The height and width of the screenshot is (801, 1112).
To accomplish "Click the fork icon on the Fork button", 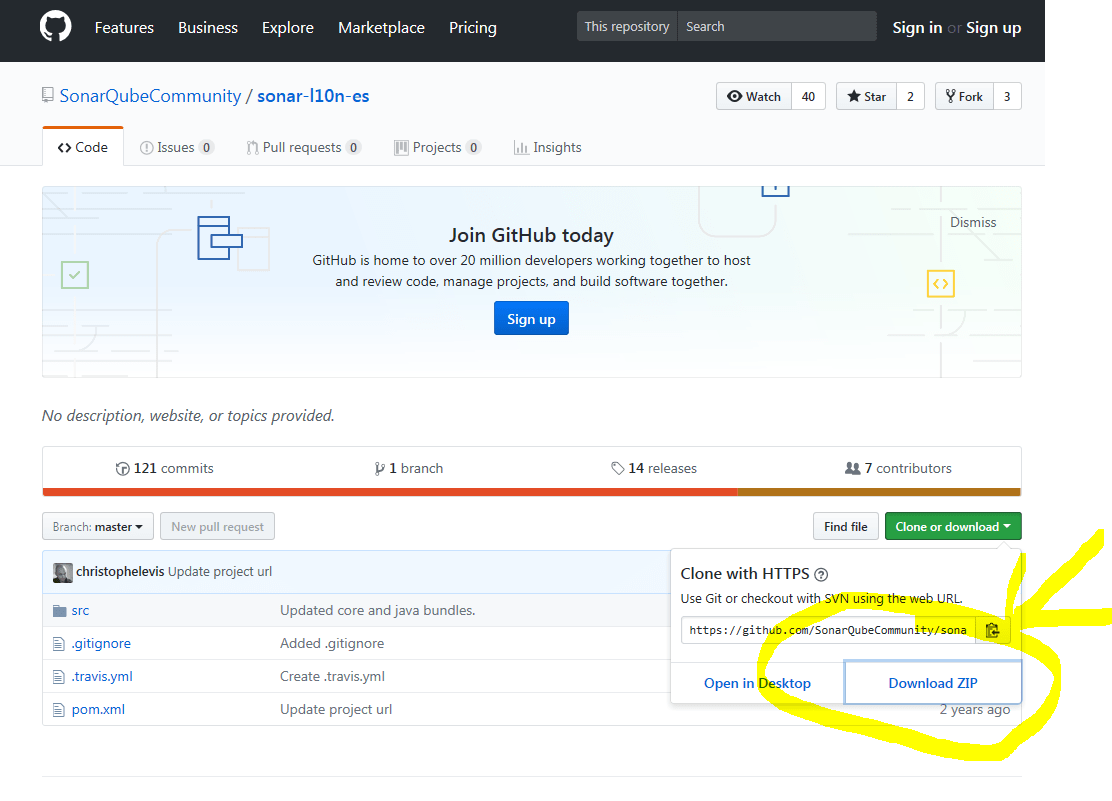I will [950, 96].
